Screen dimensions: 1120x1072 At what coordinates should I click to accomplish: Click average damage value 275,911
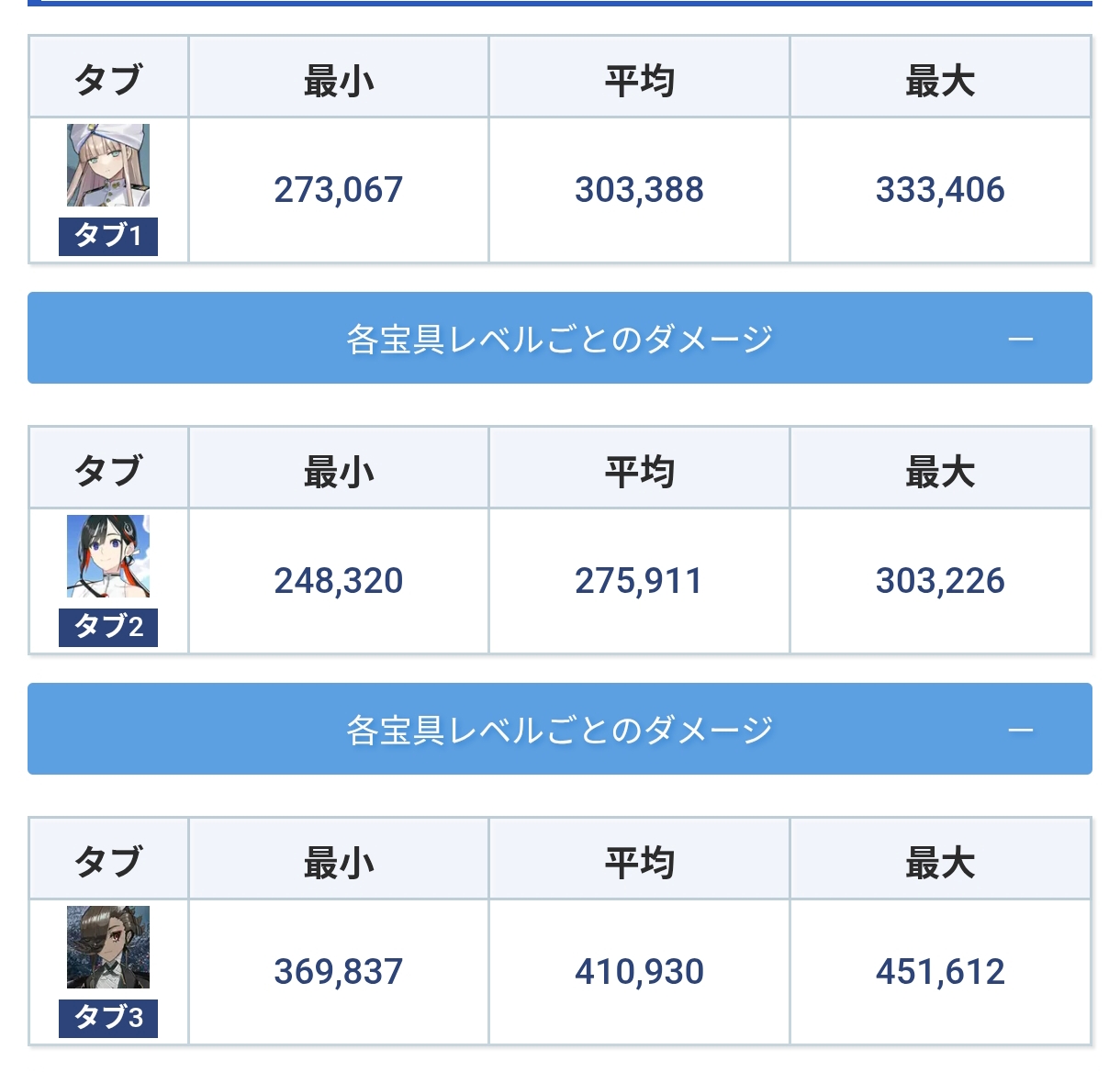coord(640,581)
